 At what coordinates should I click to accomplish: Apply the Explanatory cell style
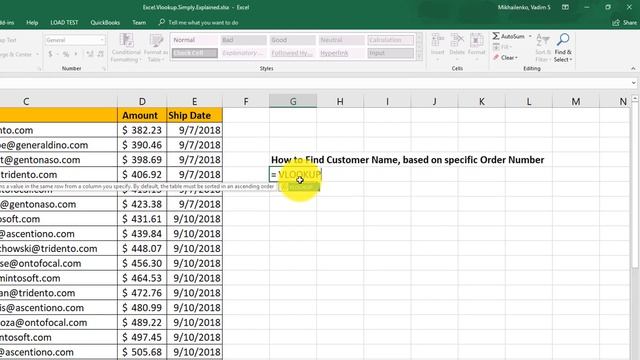tap(243, 53)
